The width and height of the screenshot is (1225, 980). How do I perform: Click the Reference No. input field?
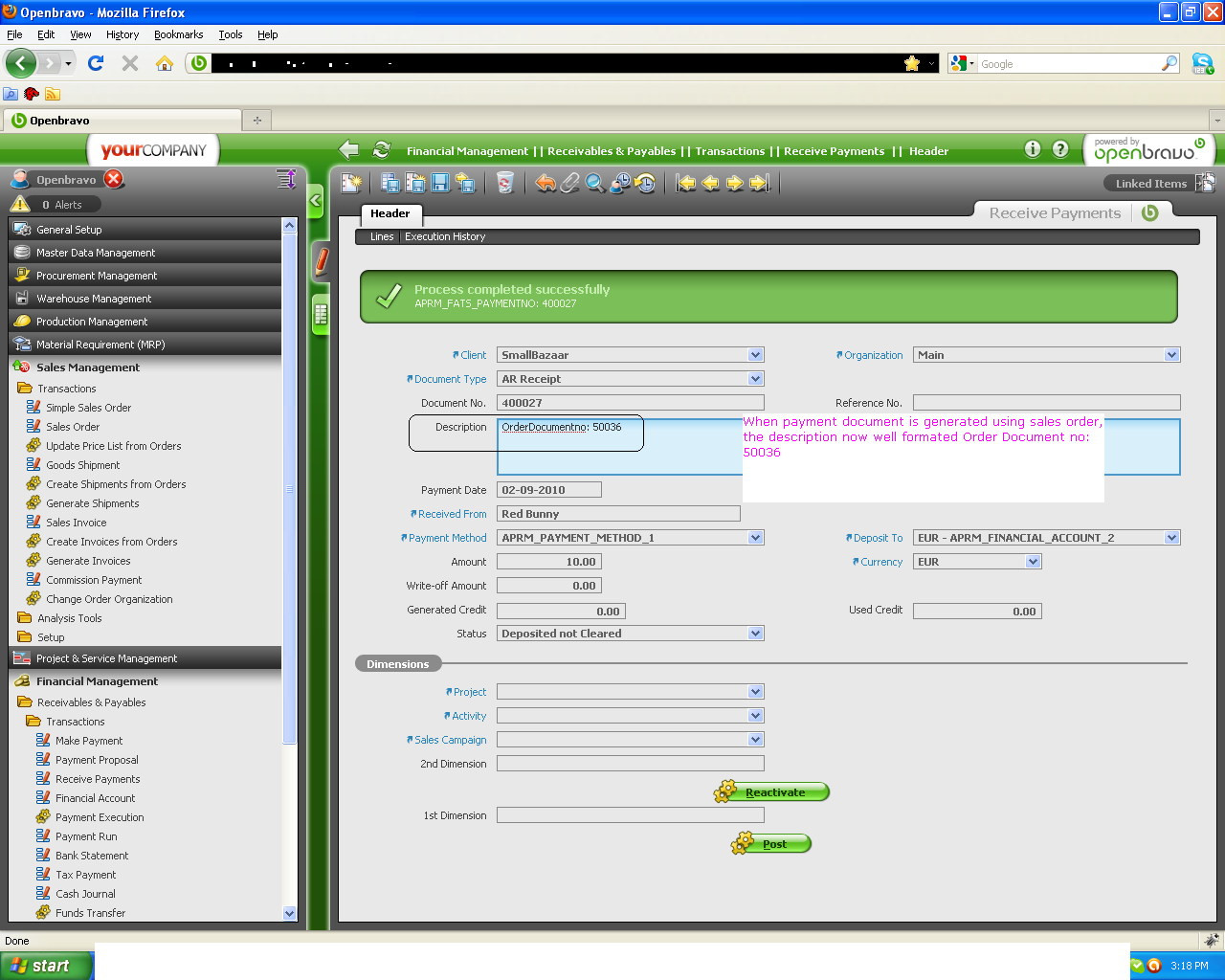(1046, 403)
